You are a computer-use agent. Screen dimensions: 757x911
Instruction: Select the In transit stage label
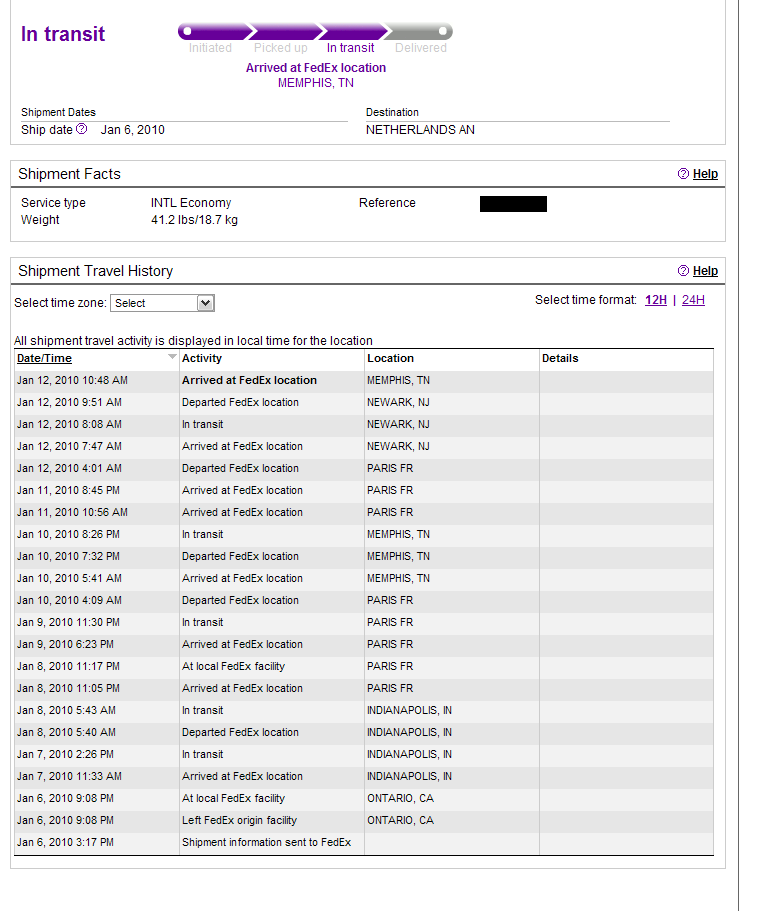tap(350, 48)
